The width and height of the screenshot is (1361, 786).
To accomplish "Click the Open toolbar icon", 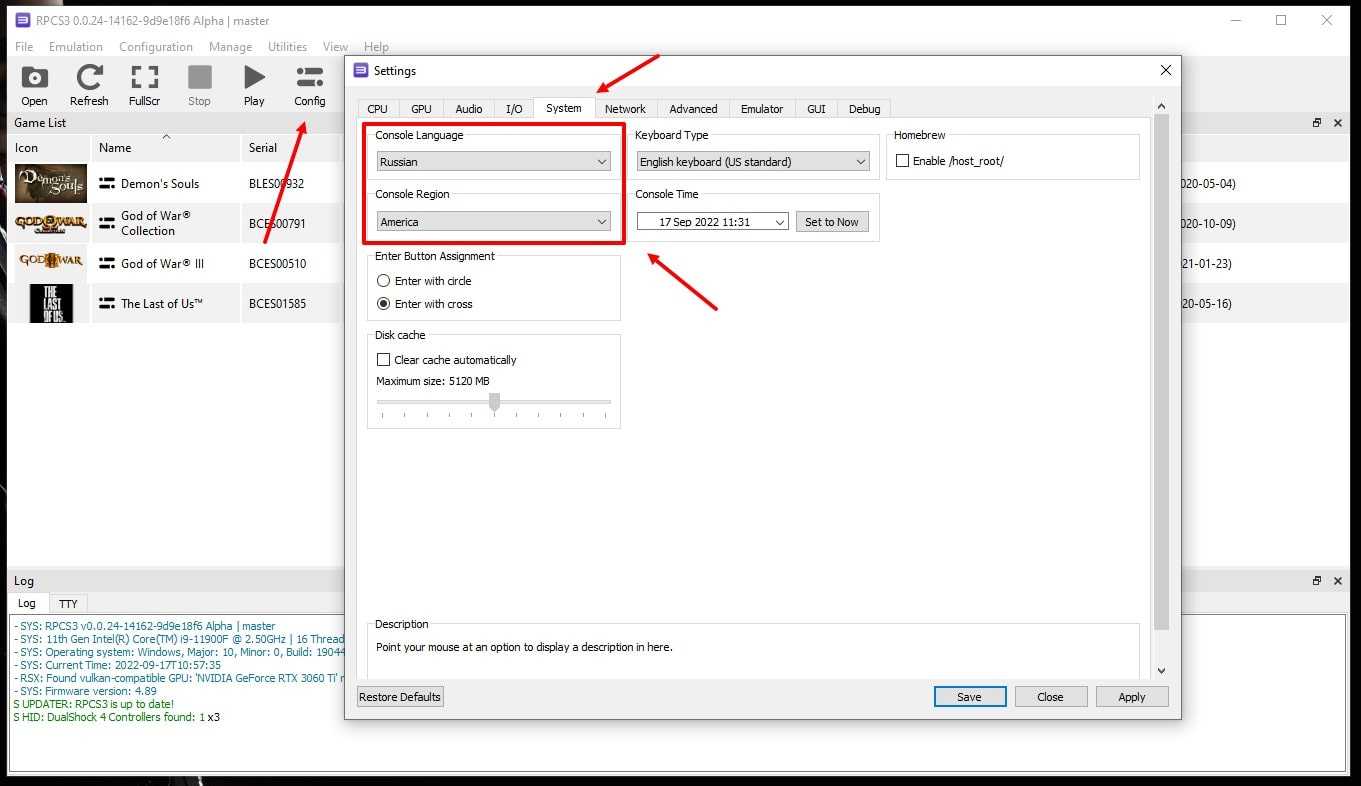I will pyautogui.click(x=34, y=79).
